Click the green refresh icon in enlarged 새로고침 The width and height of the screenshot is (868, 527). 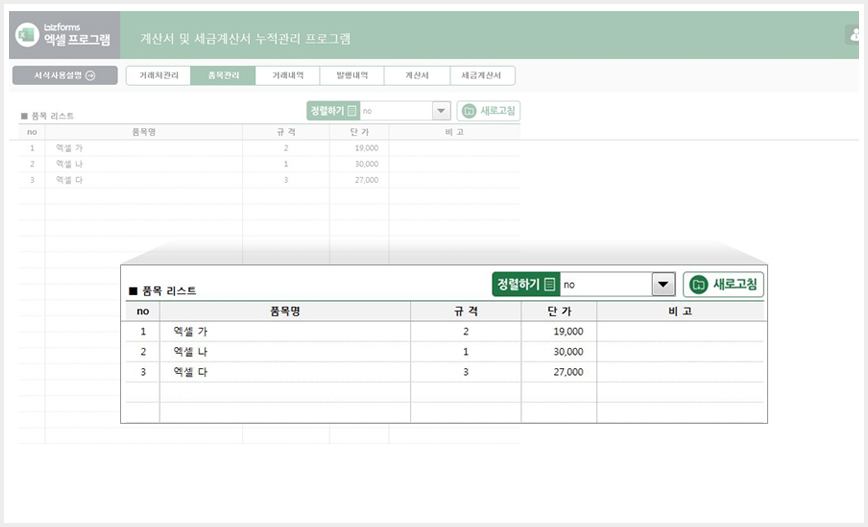point(699,285)
